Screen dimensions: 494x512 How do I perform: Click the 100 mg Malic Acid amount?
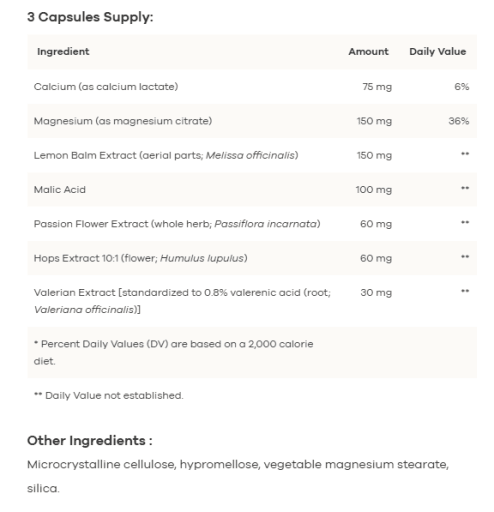374,190
